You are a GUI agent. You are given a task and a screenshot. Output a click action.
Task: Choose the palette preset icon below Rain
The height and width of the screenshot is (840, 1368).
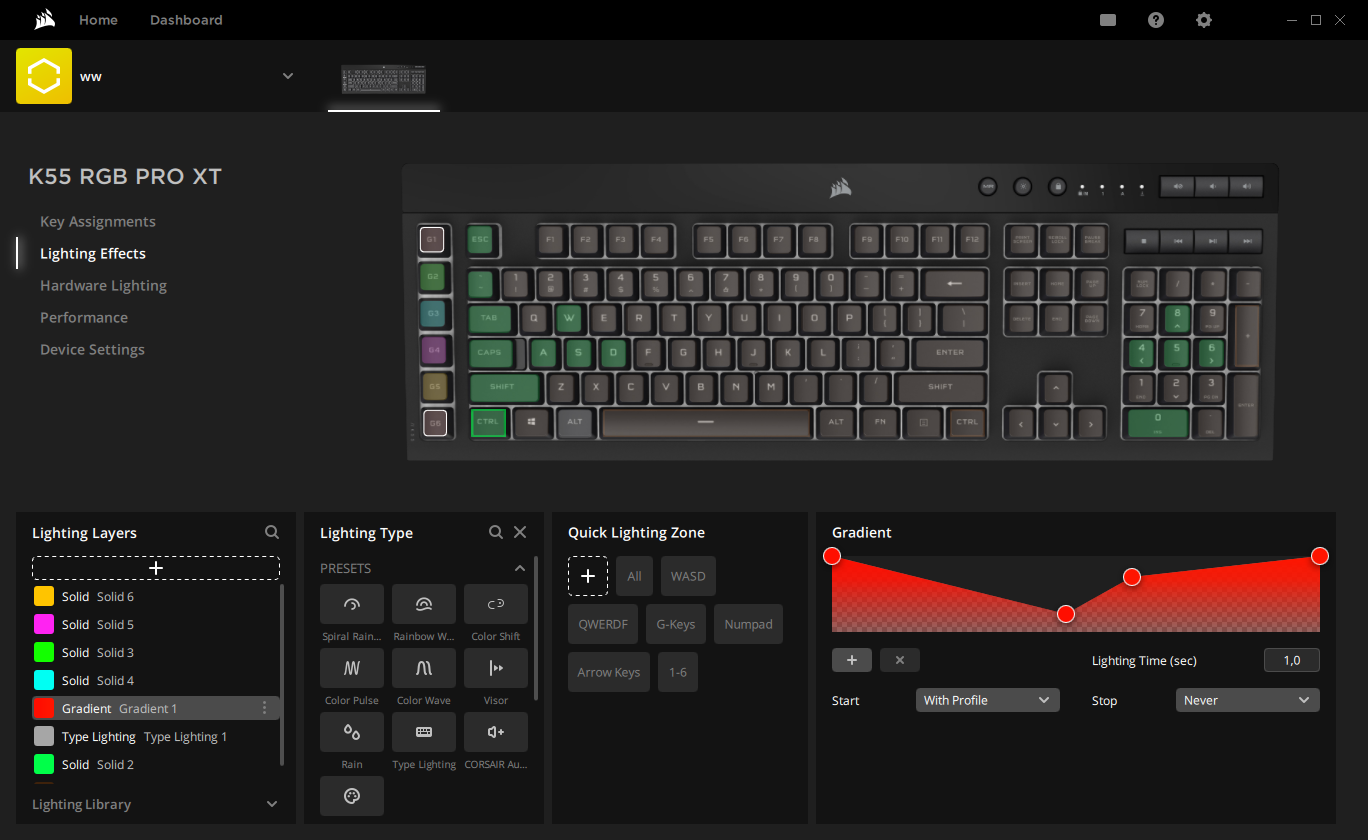pos(352,796)
